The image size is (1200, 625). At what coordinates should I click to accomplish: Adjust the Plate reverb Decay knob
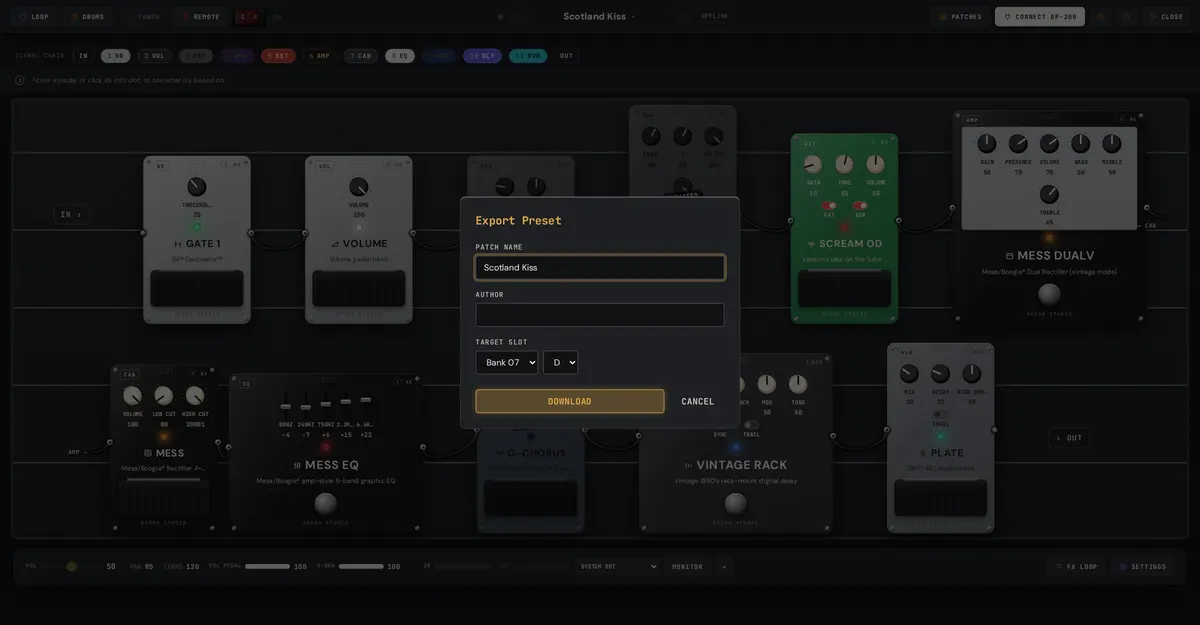[x=940, y=374]
